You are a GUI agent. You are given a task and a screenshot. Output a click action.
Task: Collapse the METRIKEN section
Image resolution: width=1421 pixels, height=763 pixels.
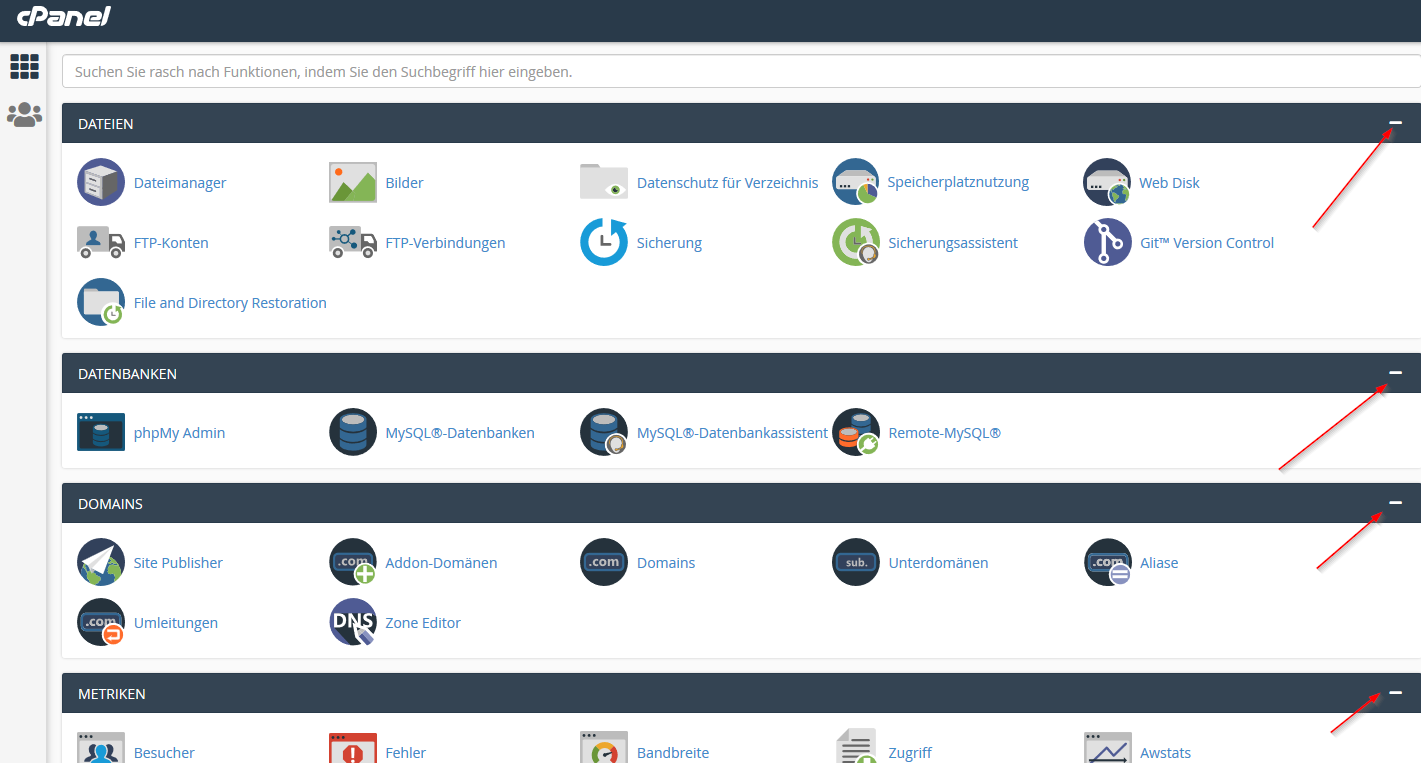pos(1395,693)
